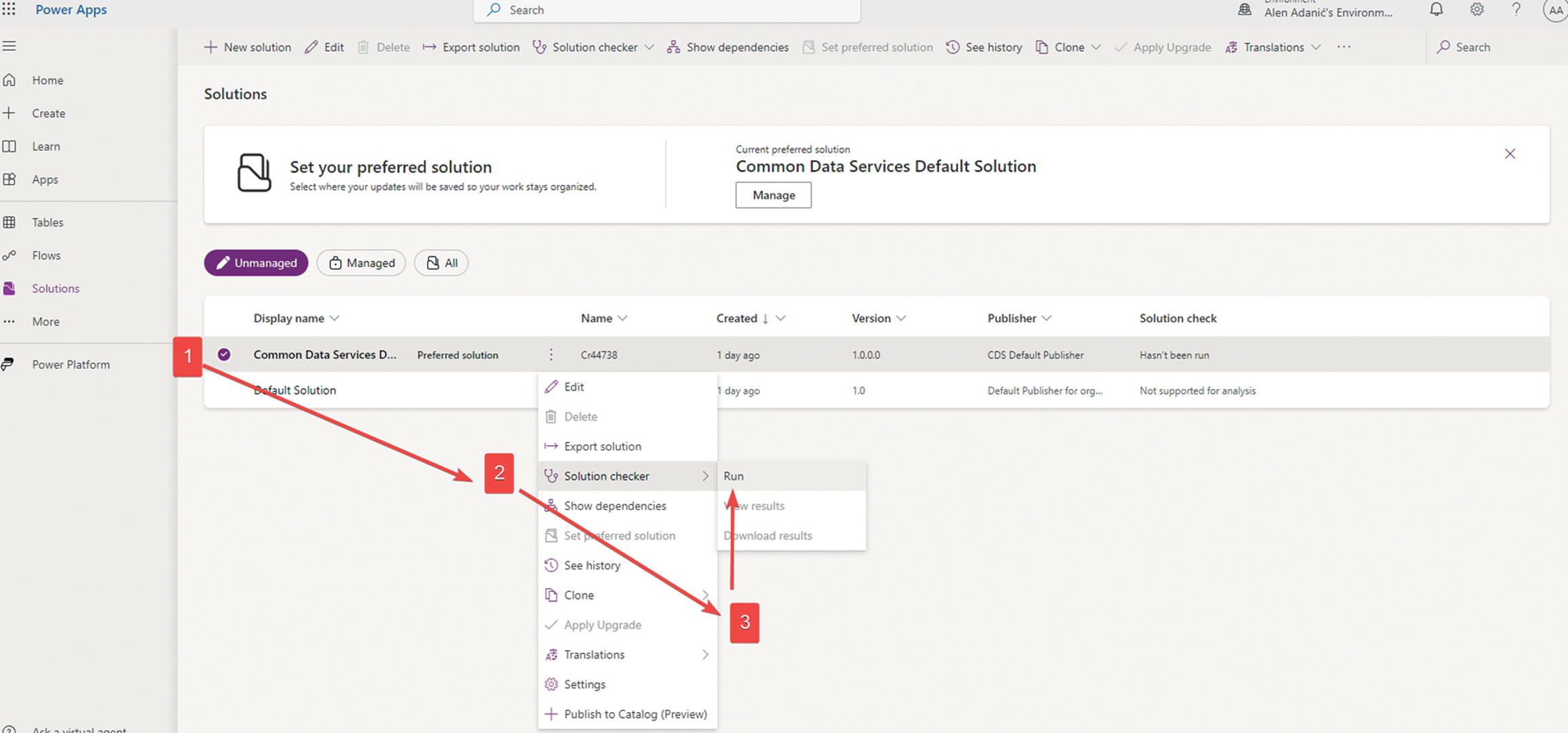This screenshot has width=1568, height=733.
Task: Open More in left navigation
Action: click(45, 322)
